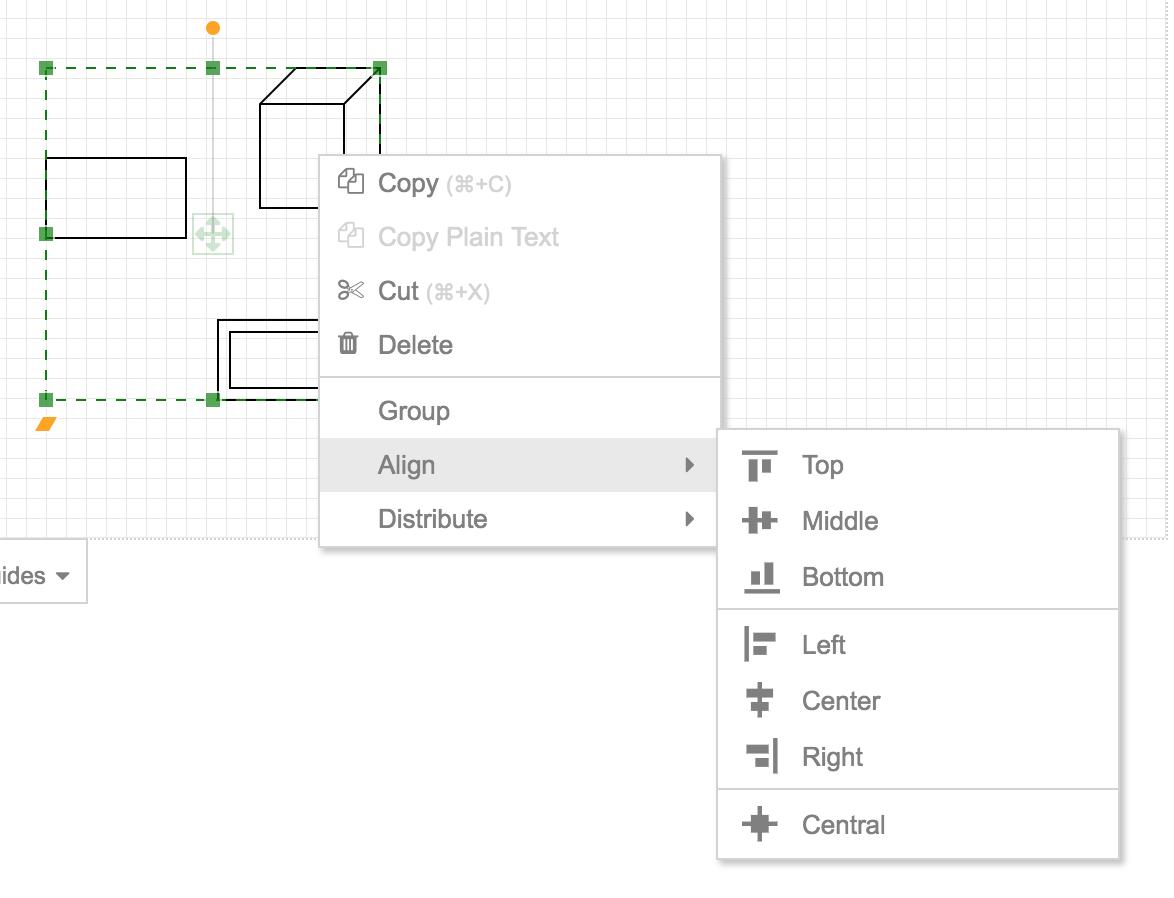
Task: Click the orange parallelogram handle below selection
Action: (46, 424)
